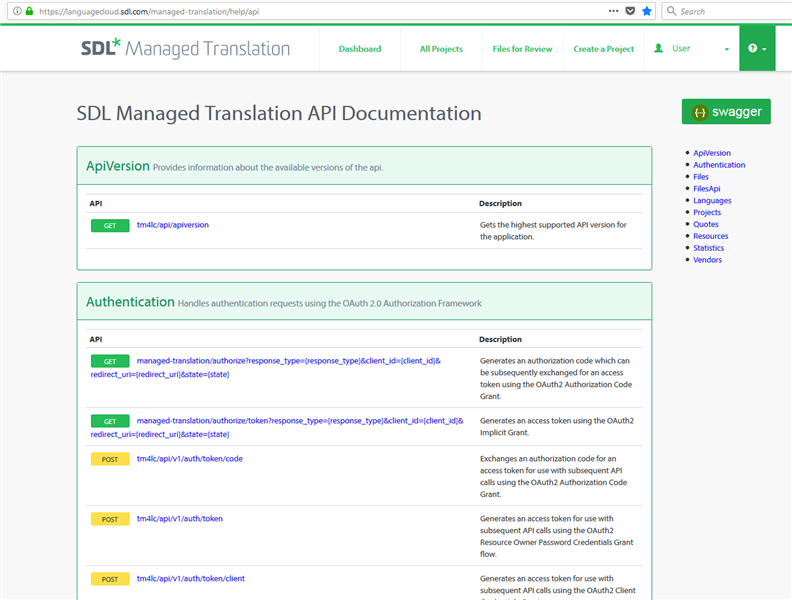Click the blue bookmark star icon
Image resolution: width=792 pixels, height=600 pixels.
pyautogui.click(x=647, y=11)
